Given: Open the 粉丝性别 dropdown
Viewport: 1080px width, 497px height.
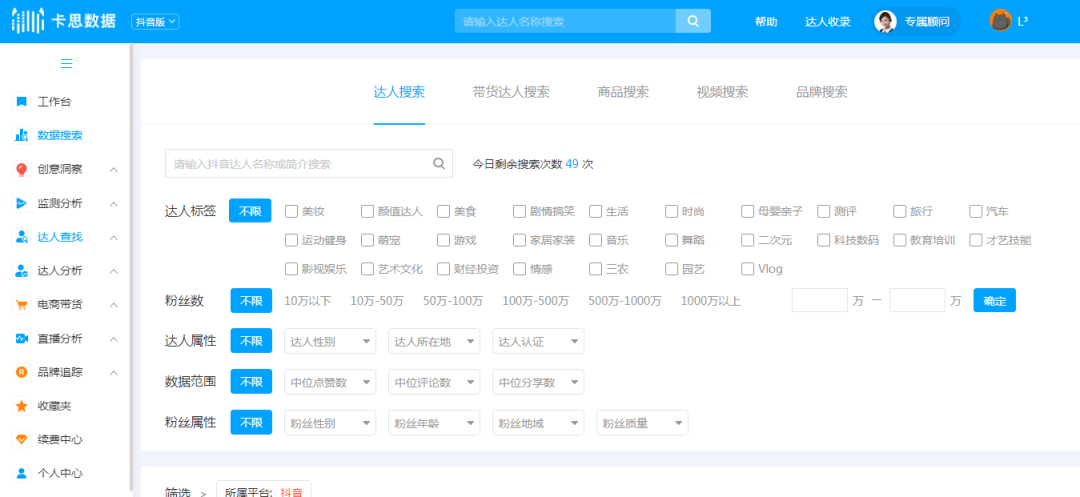Looking at the screenshot, I should (x=330, y=423).
